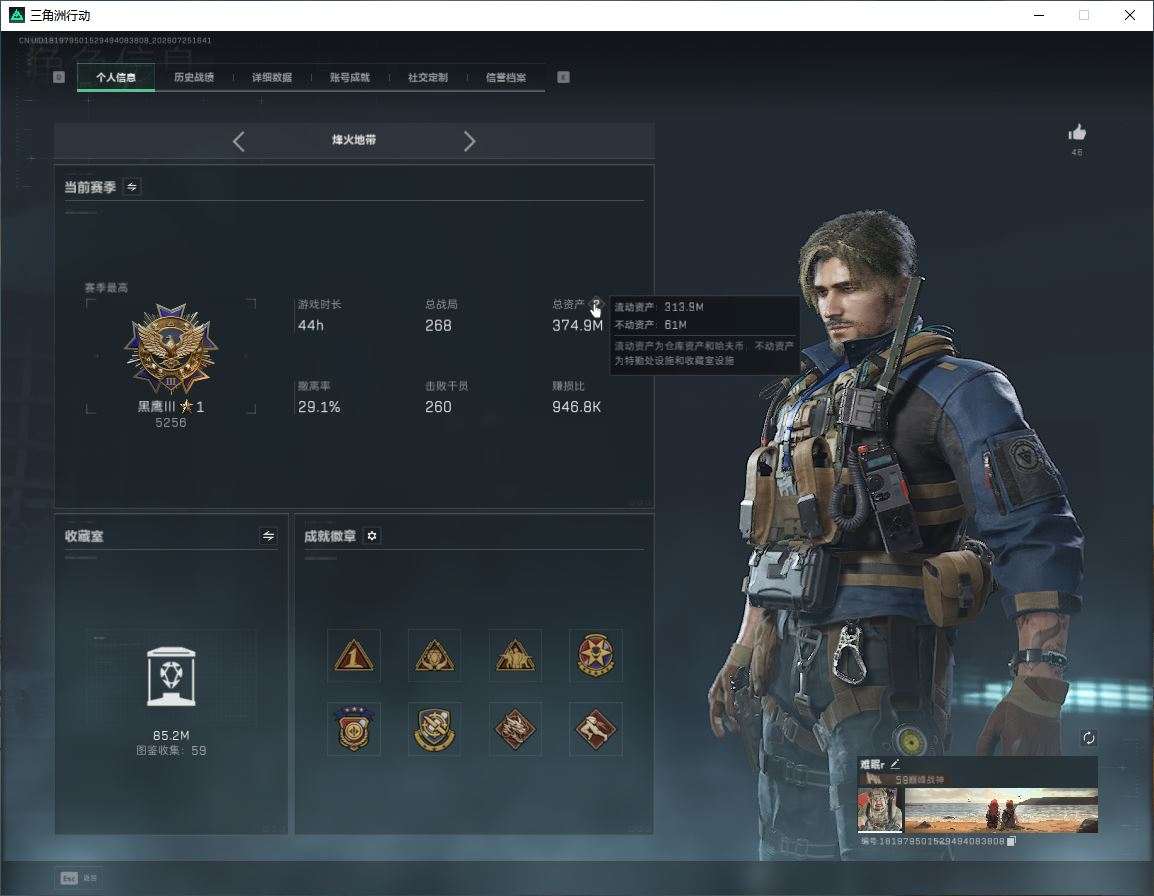Viewport: 1154px width, 896px height.
Task: Select the red triangle number 1 badge
Action: [354, 655]
